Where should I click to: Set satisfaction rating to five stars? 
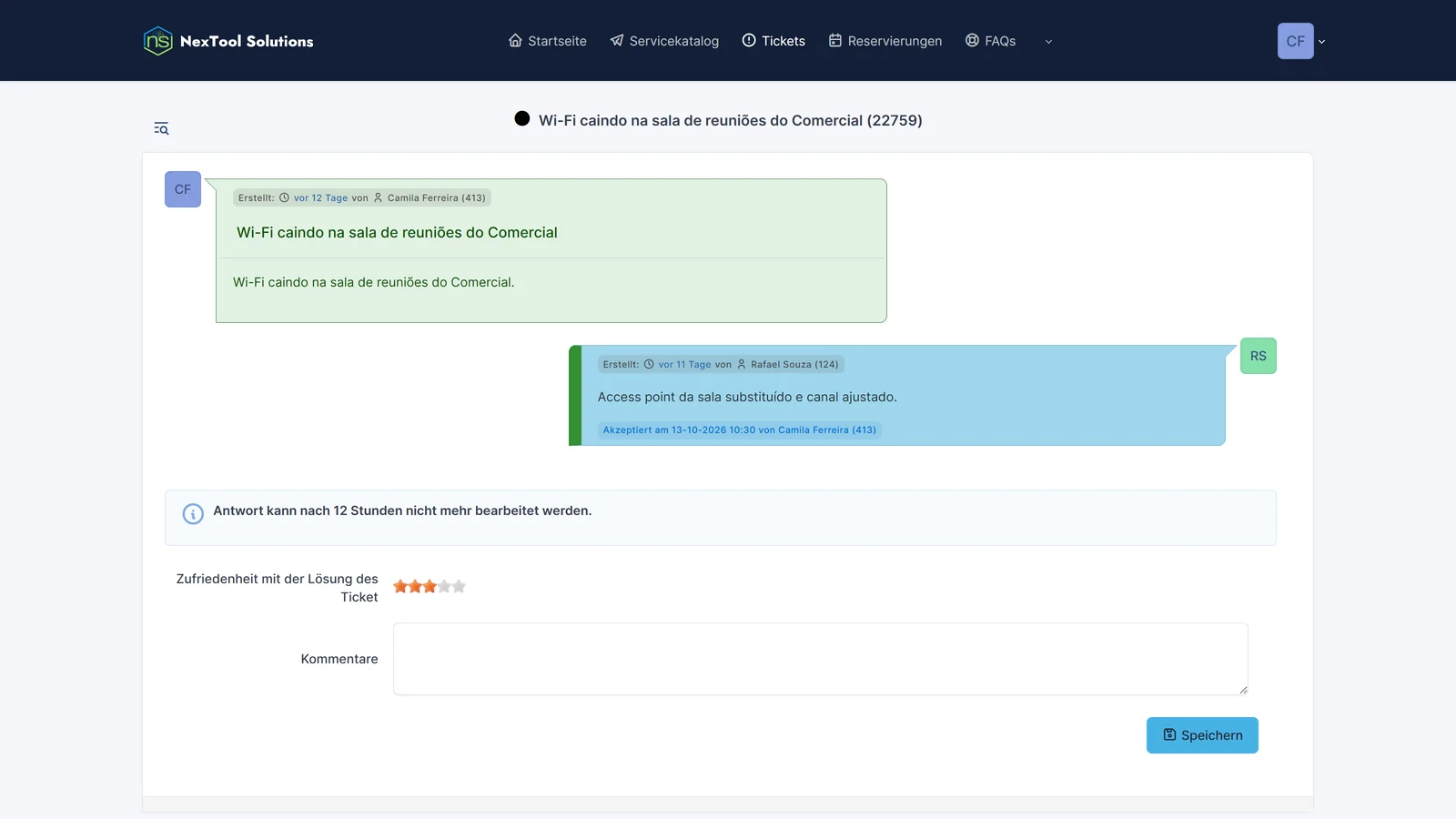pos(459,586)
